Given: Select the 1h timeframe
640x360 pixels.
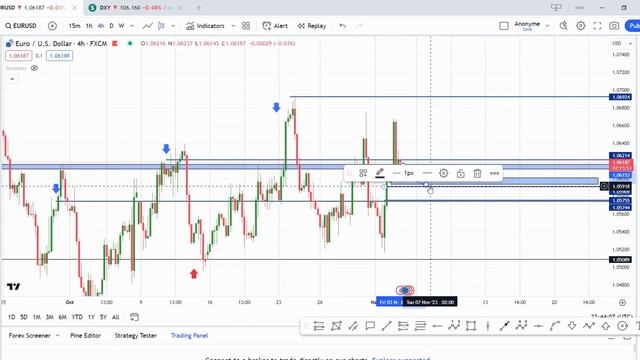Looking at the screenshot, I should [x=89, y=26].
